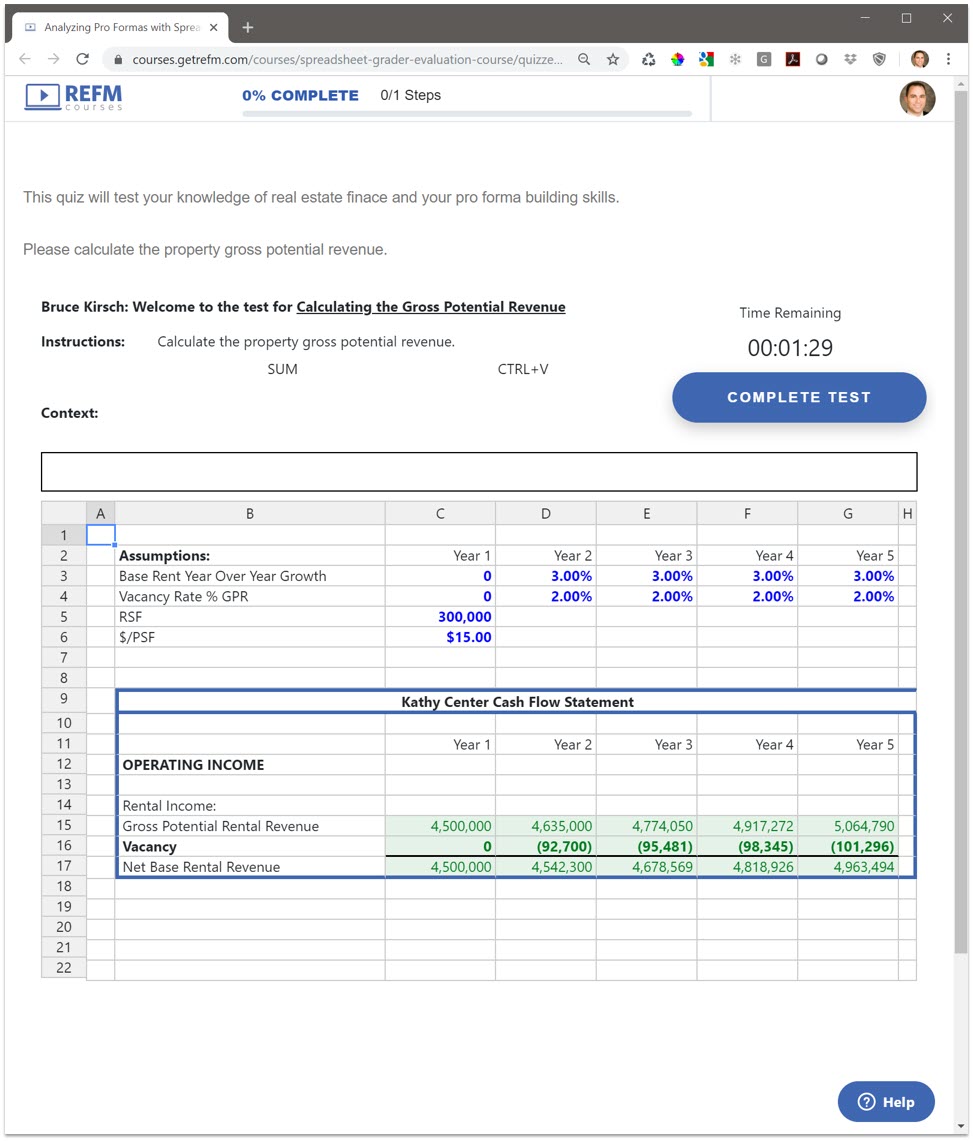The width and height of the screenshot is (973, 1142).
Task: Open the Help widget
Action: [886, 1102]
